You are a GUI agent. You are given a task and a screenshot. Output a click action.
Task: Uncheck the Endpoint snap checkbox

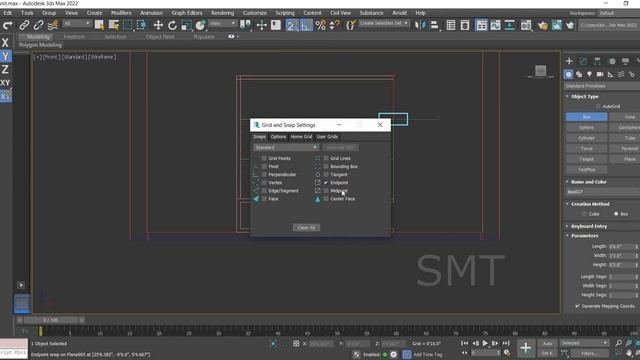pos(326,183)
